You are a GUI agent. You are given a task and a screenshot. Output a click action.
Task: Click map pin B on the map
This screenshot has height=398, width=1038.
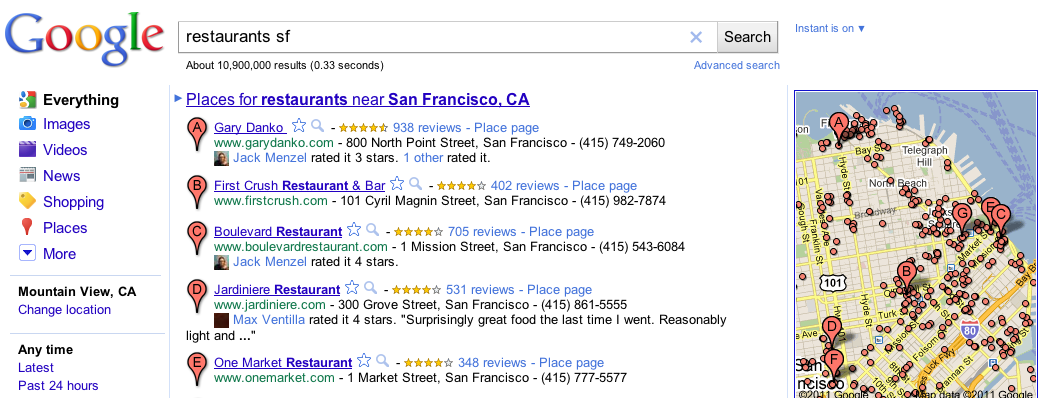pyautogui.click(x=906, y=277)
